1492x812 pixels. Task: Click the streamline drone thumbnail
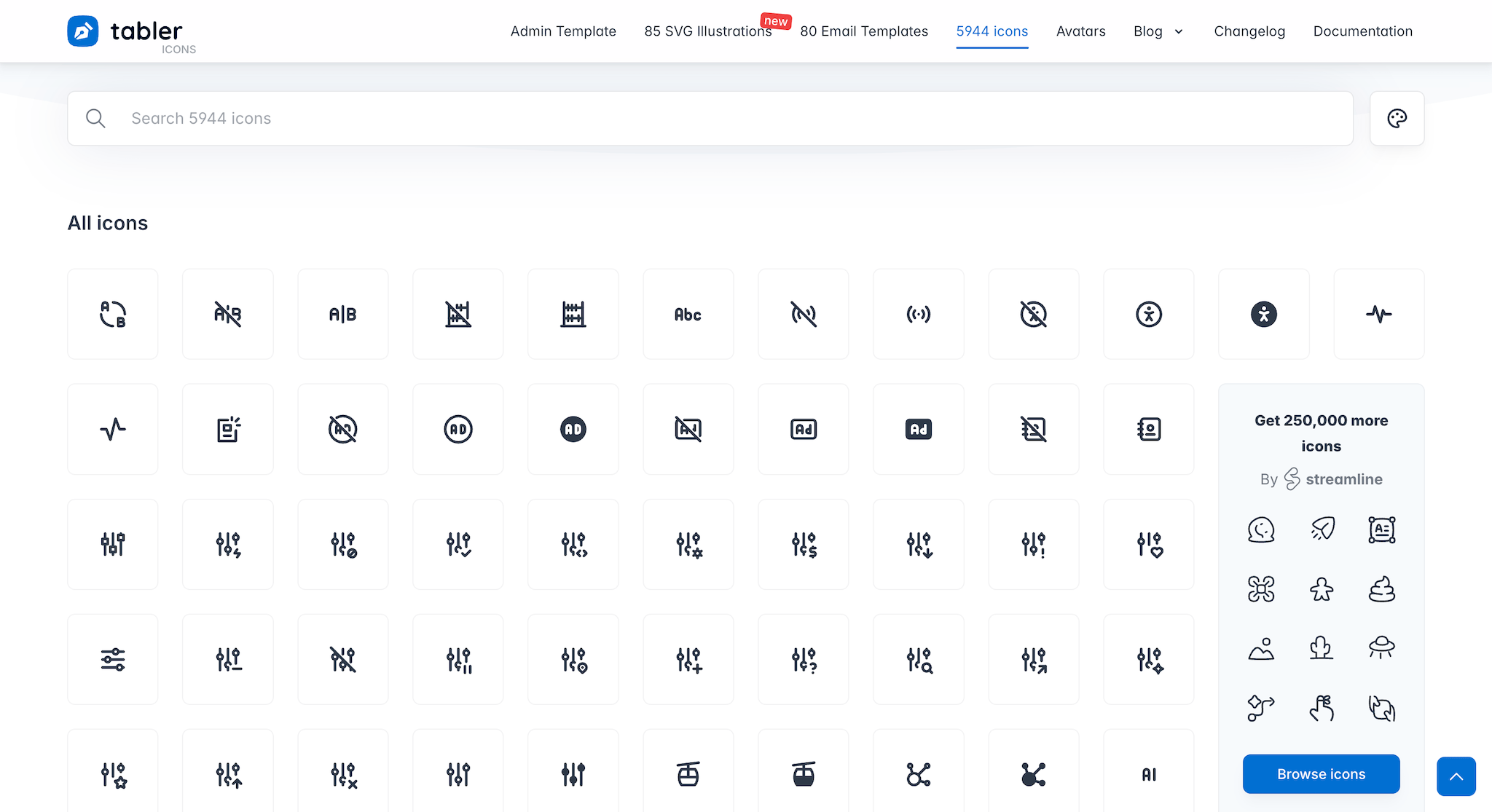tap(1261, 589)
